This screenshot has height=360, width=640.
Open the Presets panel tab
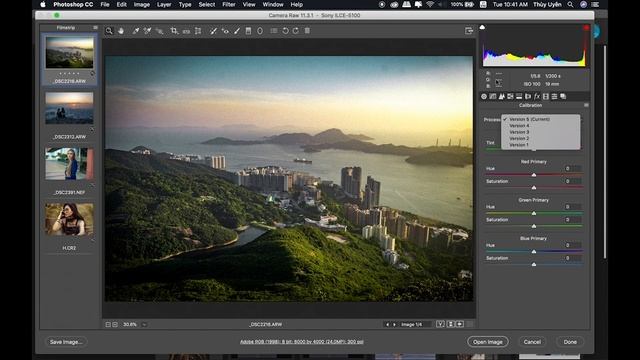pyautogui.click(x=554, y=96)
